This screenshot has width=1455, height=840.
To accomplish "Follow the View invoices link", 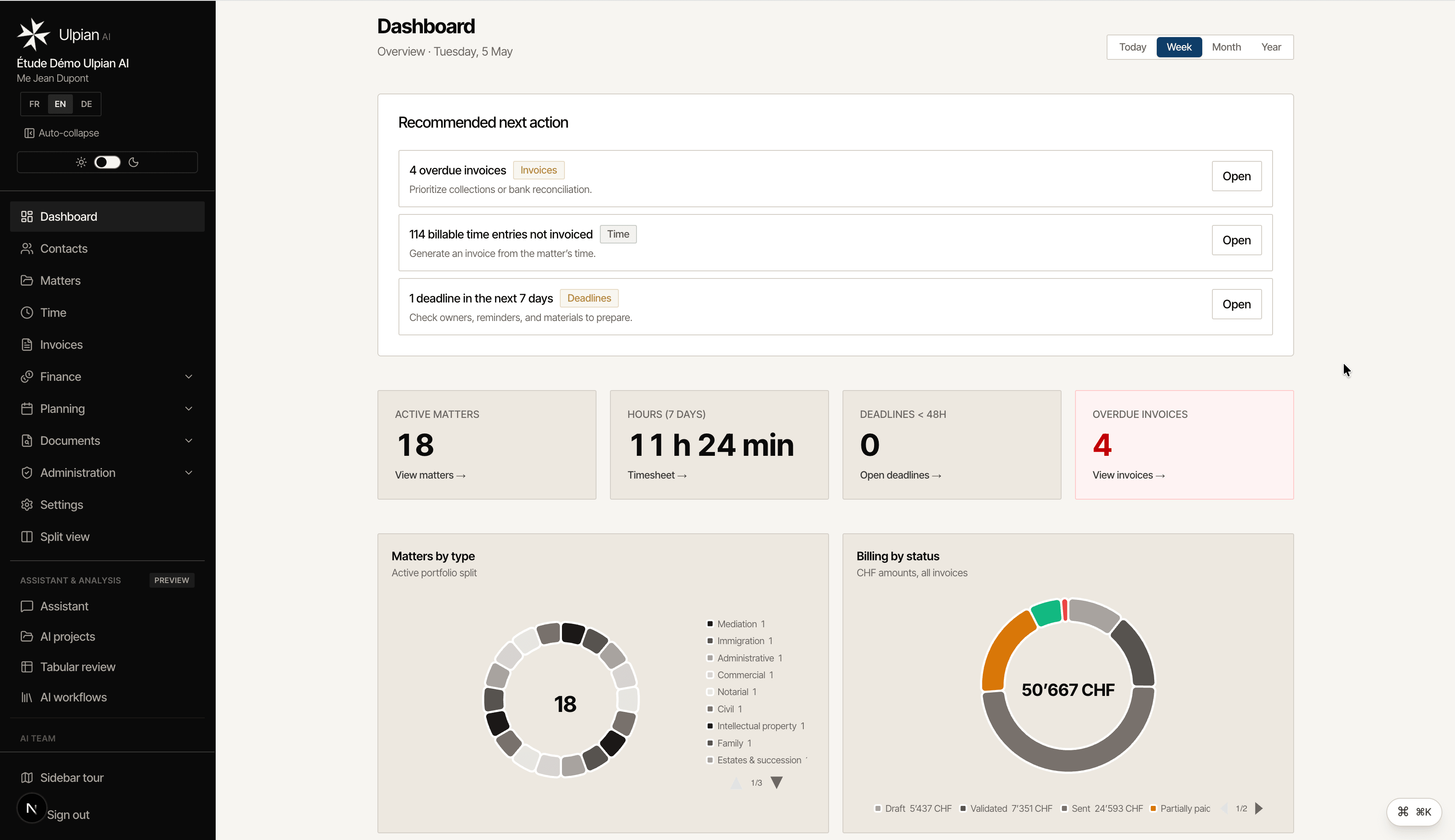I will pos(1129,475).
